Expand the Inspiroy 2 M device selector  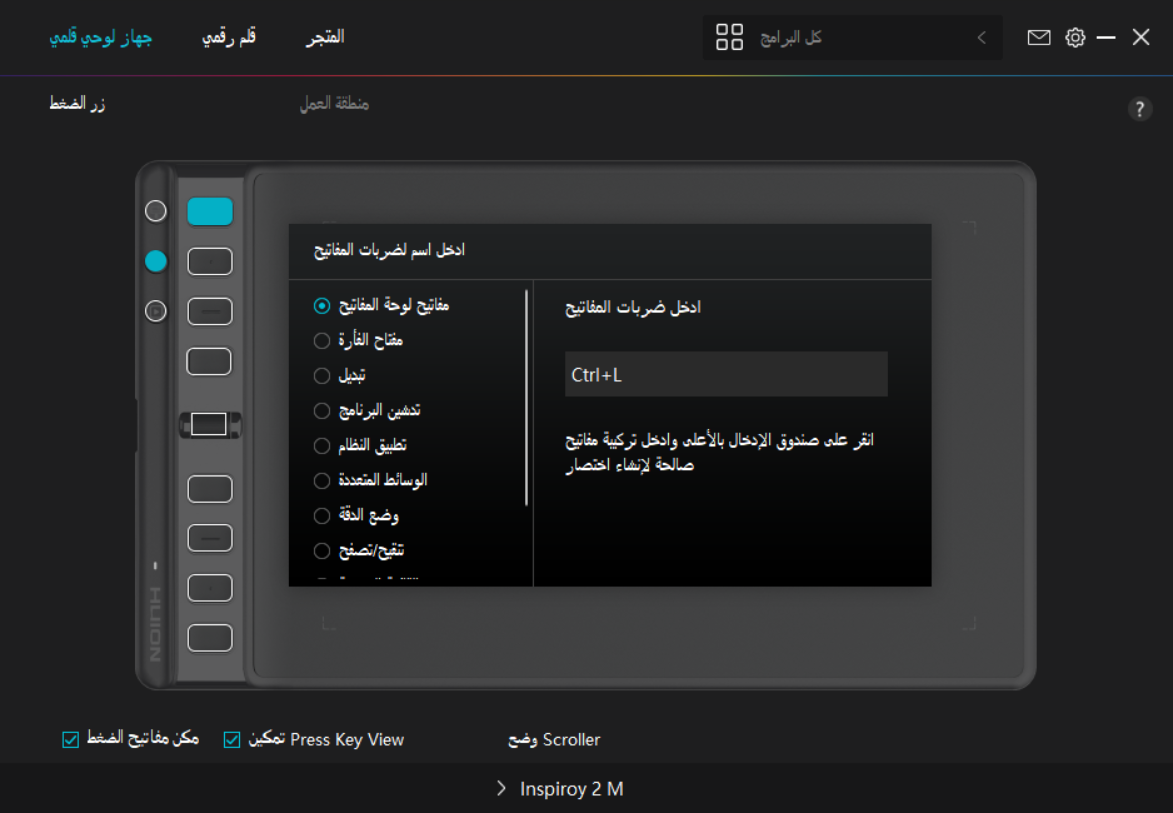point(560,789)
